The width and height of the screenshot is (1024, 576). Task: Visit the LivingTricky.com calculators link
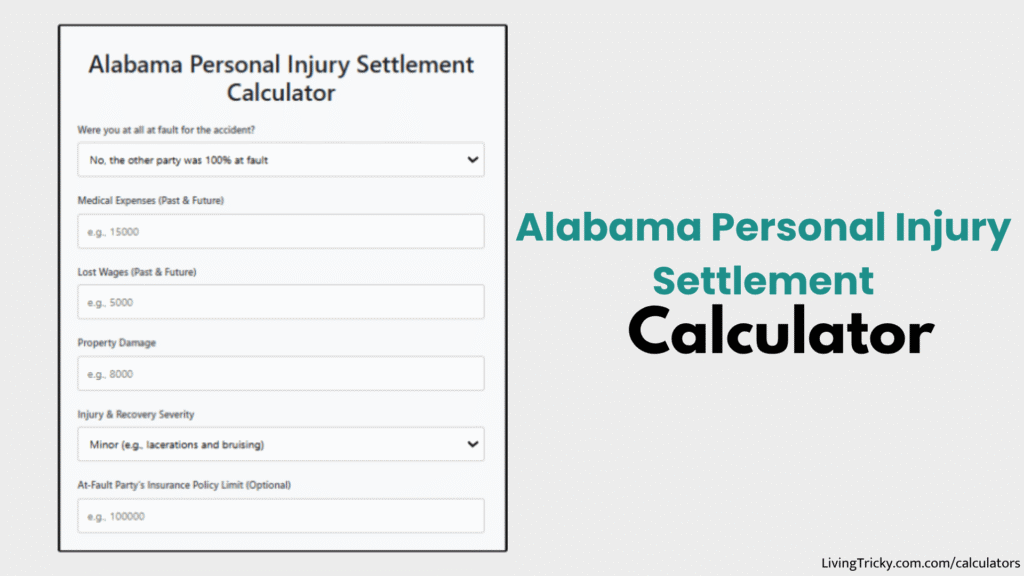[x=920, y=563]
